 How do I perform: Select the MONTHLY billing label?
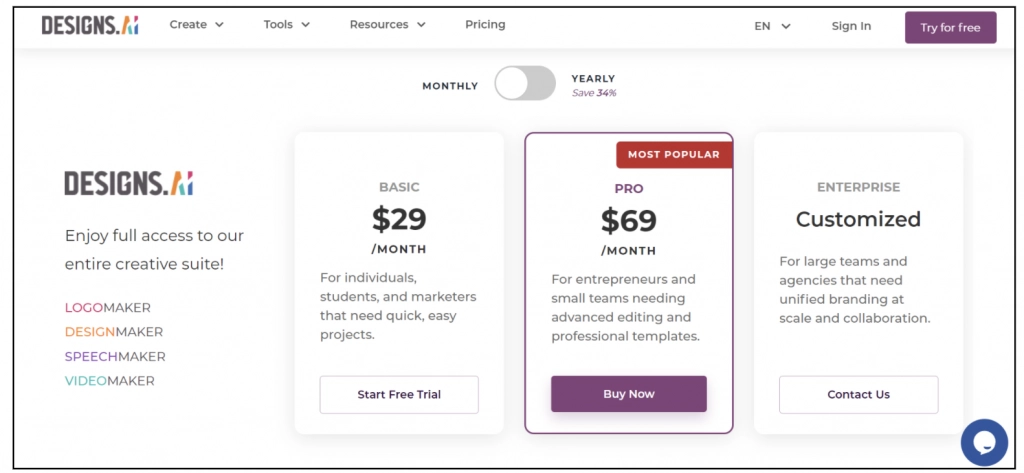[x=450, y=86]
